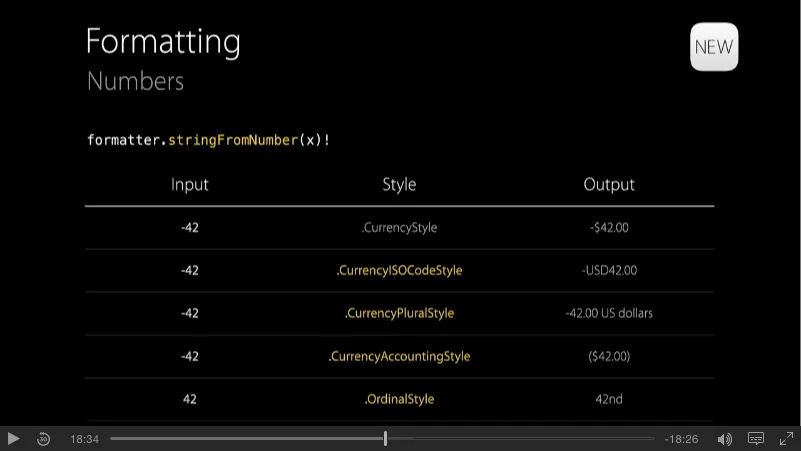Click the .OrdinalStyle style text
Image resolution: width=801 pixels, height=451 pixels.
[x=399, y=399]
